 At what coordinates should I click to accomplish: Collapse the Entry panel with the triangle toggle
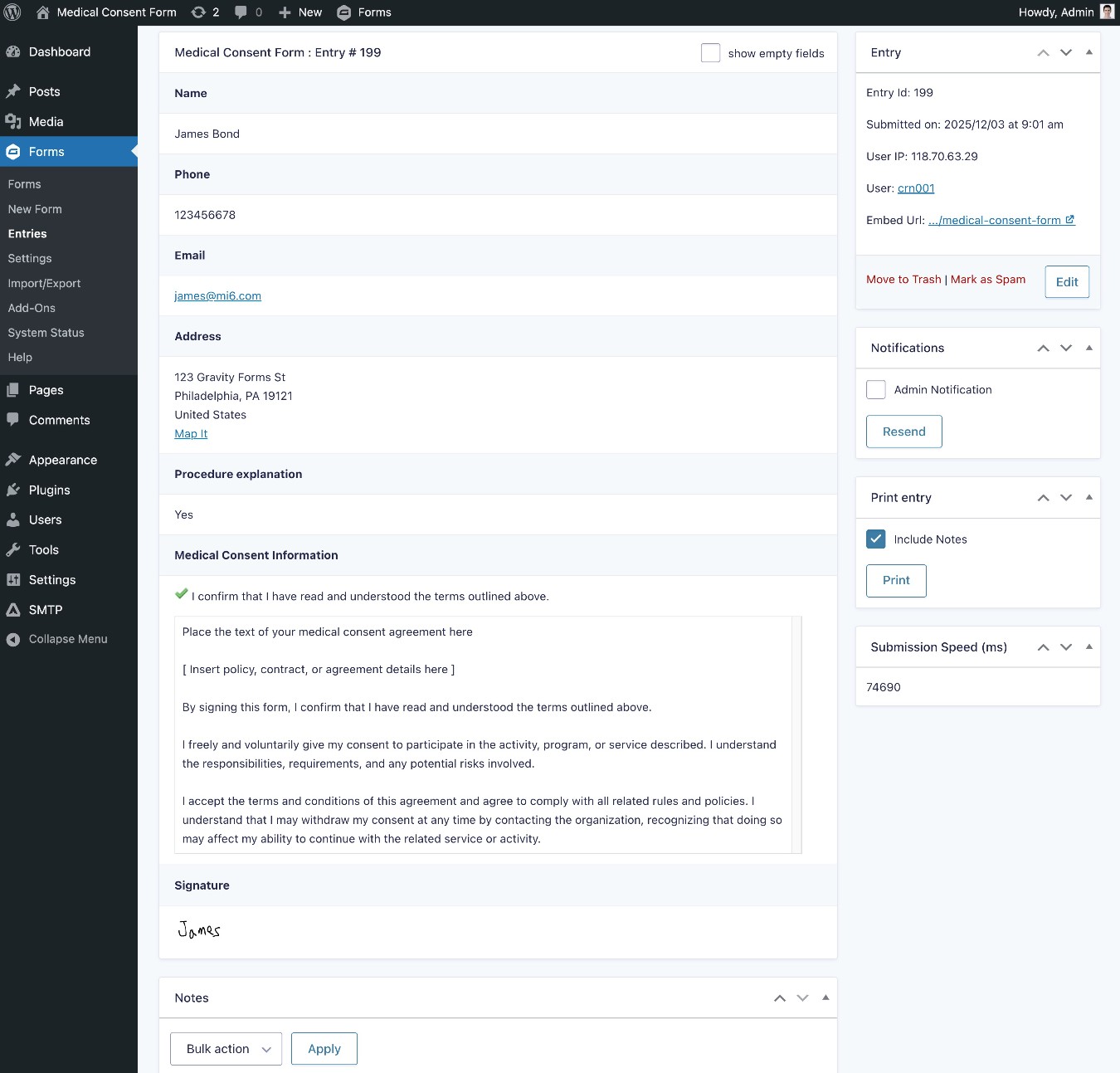1088,52
